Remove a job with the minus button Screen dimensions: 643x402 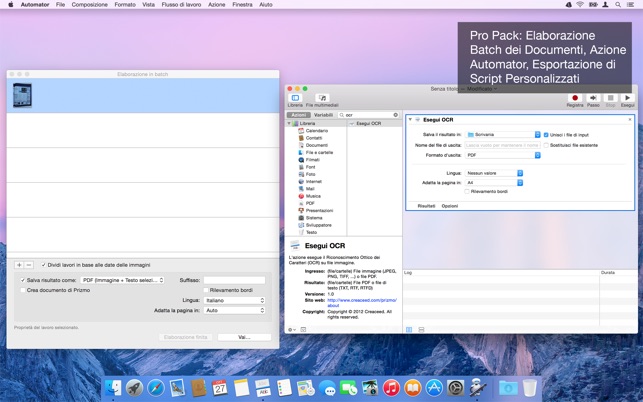pos(29,265)
